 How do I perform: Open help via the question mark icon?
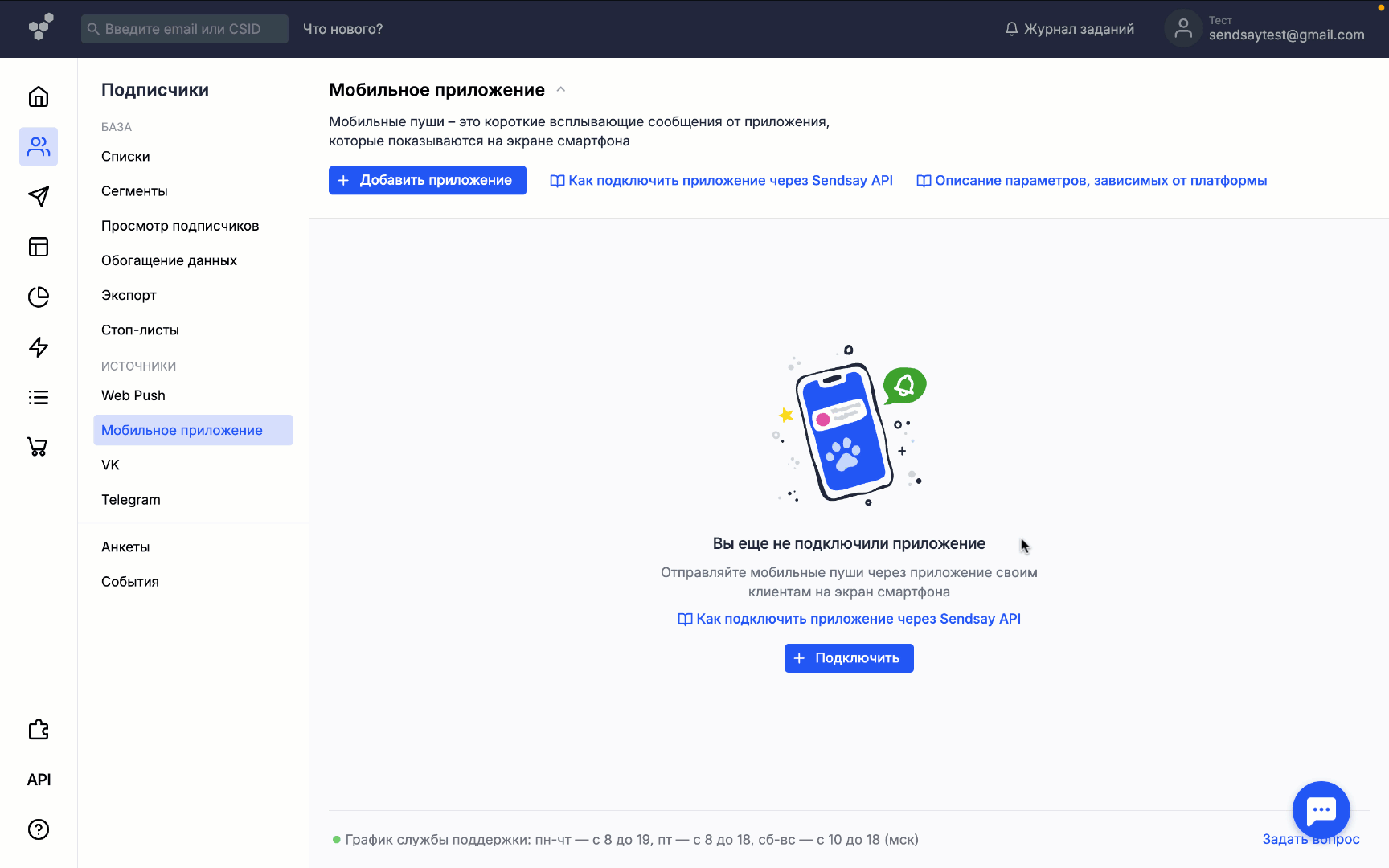tap(38, 830)
